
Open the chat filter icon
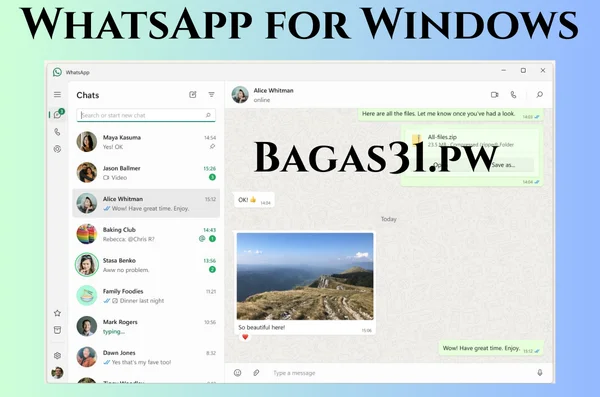tap(211, 95)
